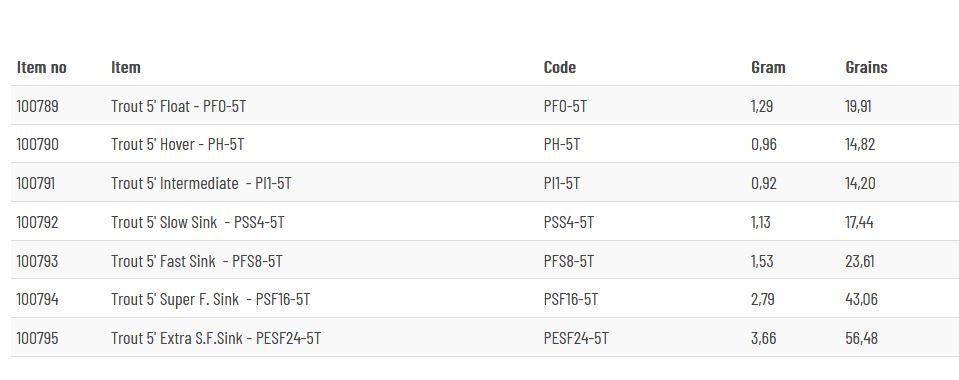This screenshot has width=959, height=380.
Task: Click Trout 5' Slow Sink - PSS4-5T
Action: point(198,222)
